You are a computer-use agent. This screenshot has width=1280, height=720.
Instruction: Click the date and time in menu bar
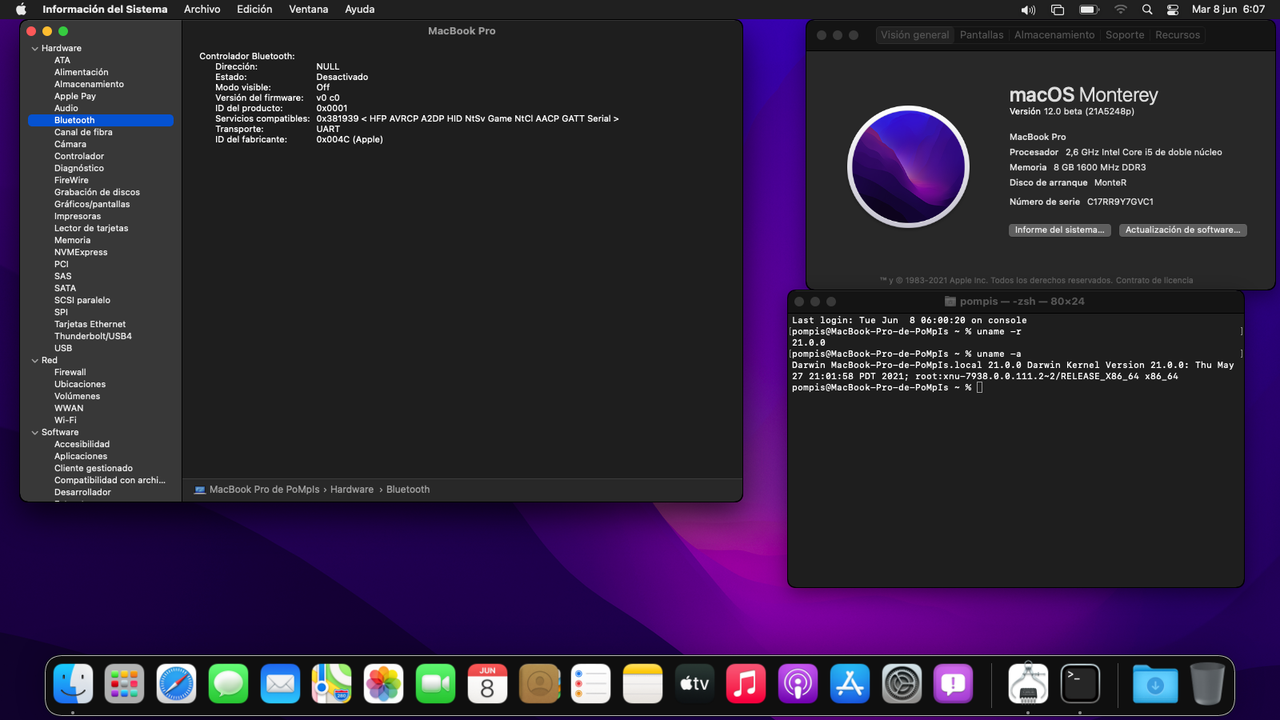pyautogui.click(x=1228, y=9)
